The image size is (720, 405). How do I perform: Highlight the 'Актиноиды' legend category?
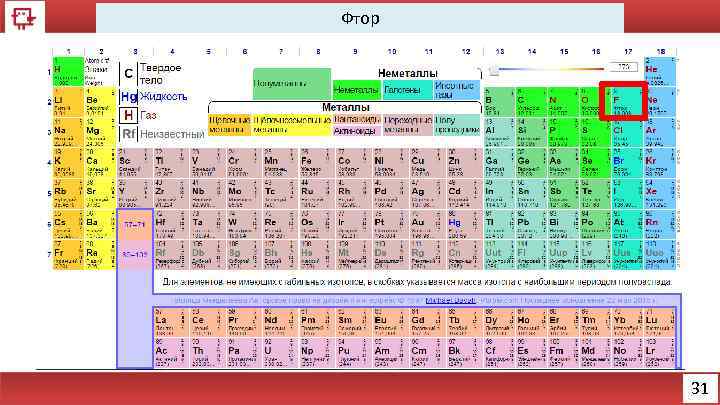click(x=357, y=130)
